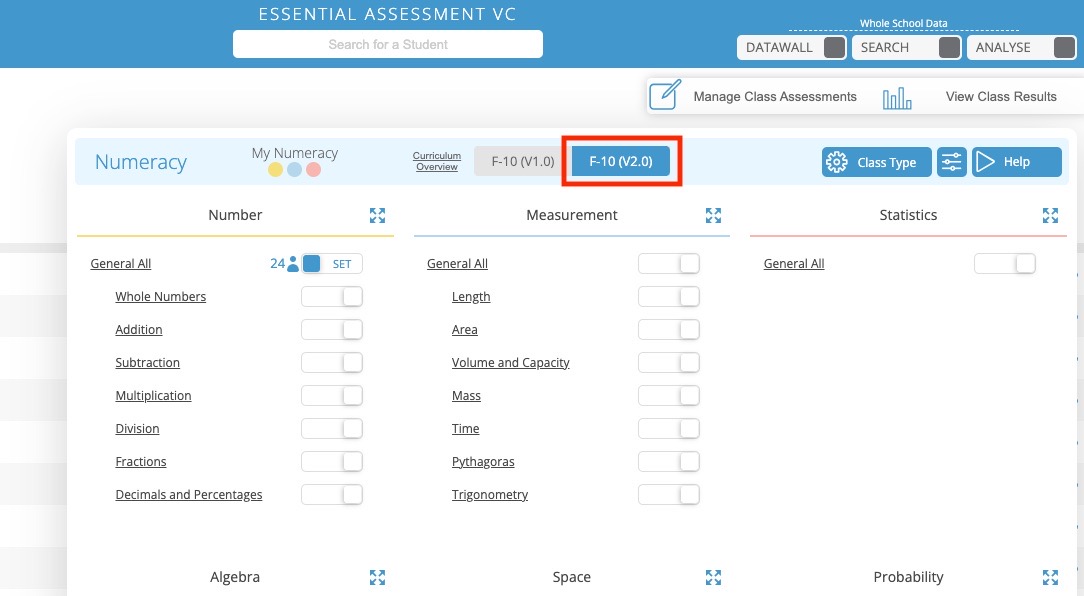Open the filter sliders icon beside Class Type

point(951,161)
